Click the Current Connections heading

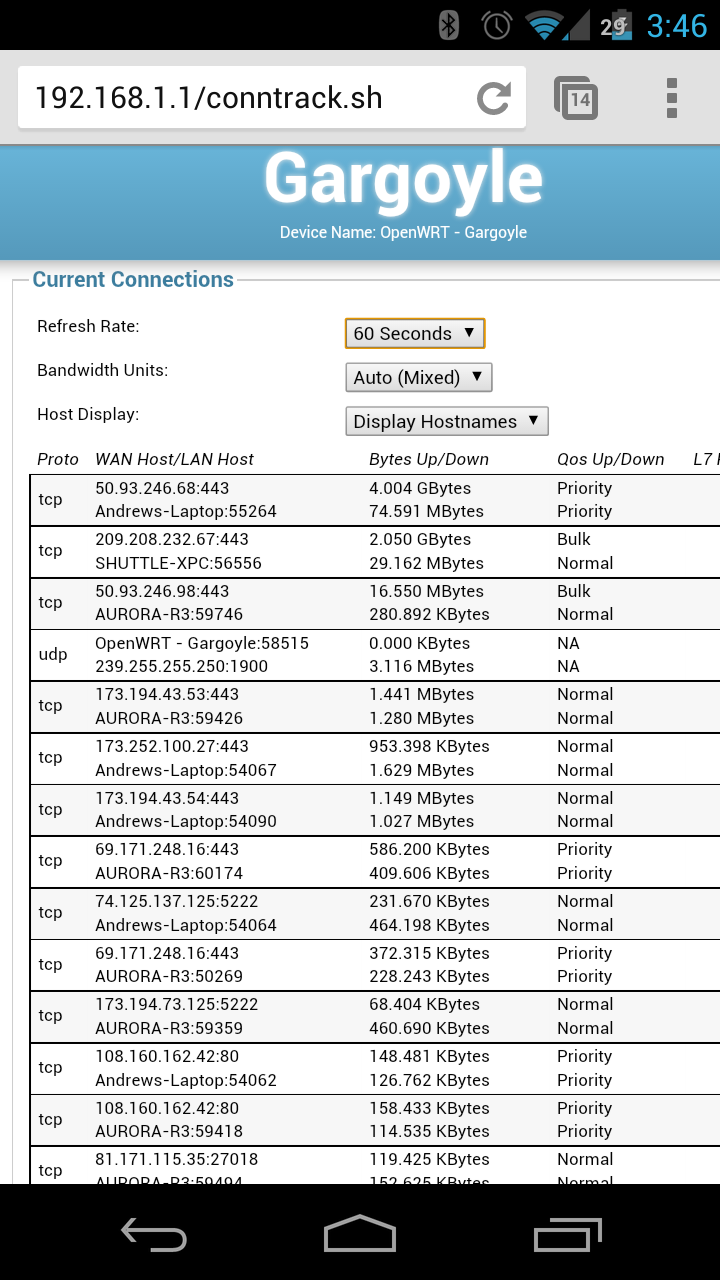click(x=133, y=280)
